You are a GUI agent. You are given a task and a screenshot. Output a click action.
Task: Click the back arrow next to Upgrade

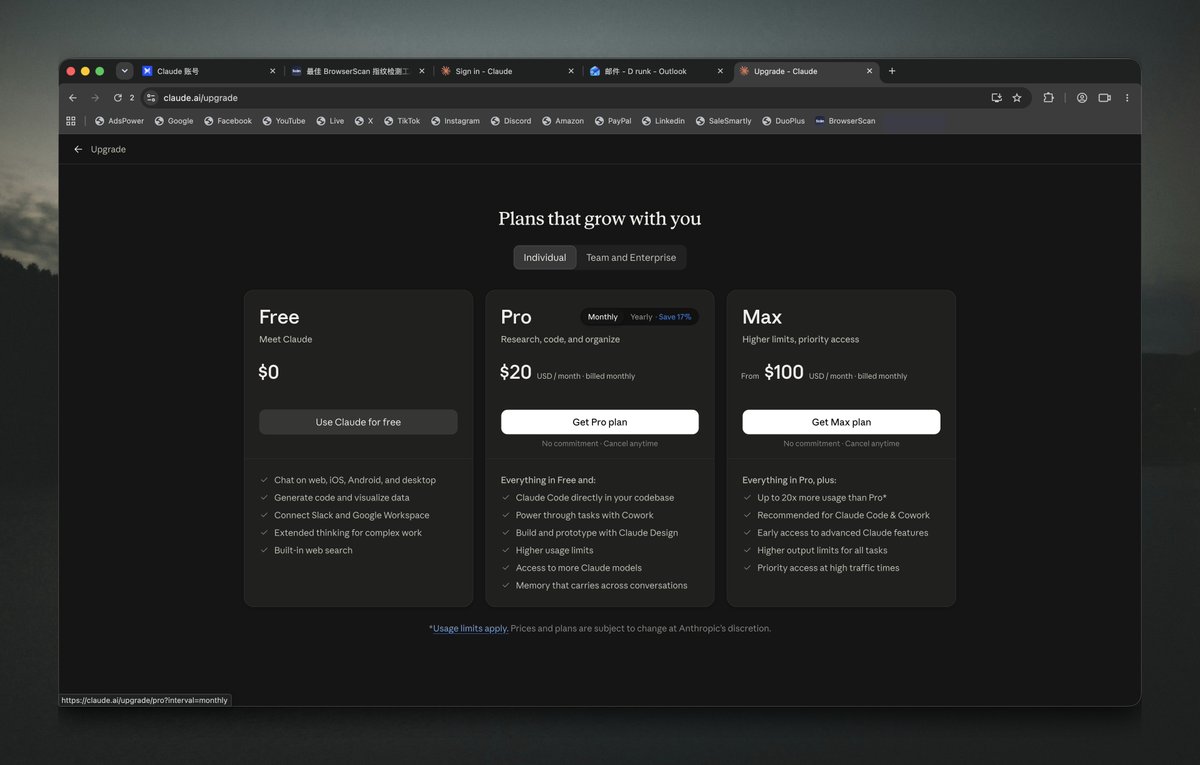click(78, 149)
